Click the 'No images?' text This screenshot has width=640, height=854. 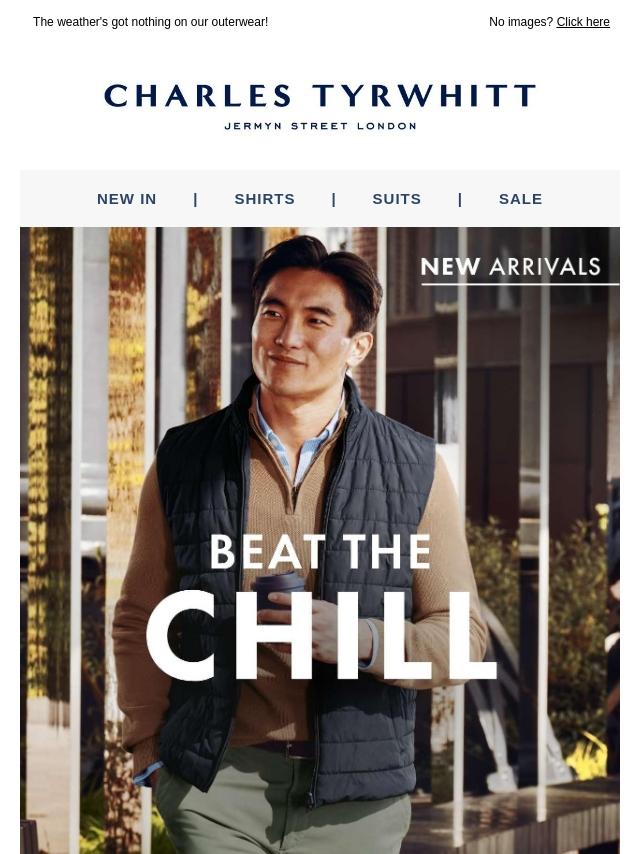coord(521,22)
